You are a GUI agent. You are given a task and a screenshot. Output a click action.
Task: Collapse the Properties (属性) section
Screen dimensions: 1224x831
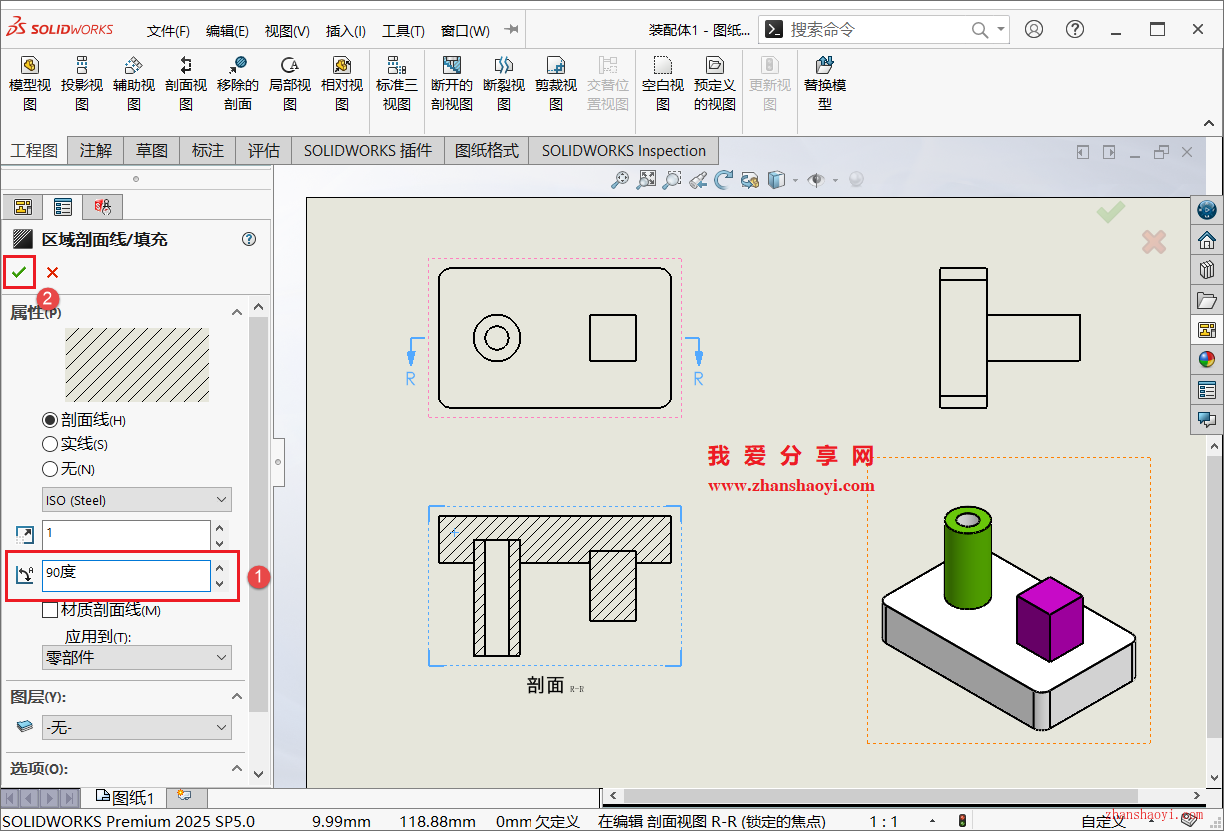237,312
